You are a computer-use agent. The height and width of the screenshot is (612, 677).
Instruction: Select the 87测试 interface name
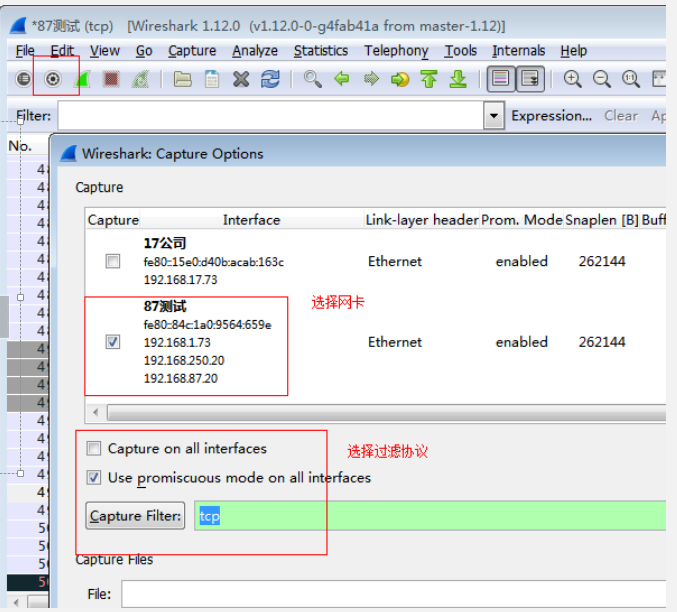coord(165,306)
